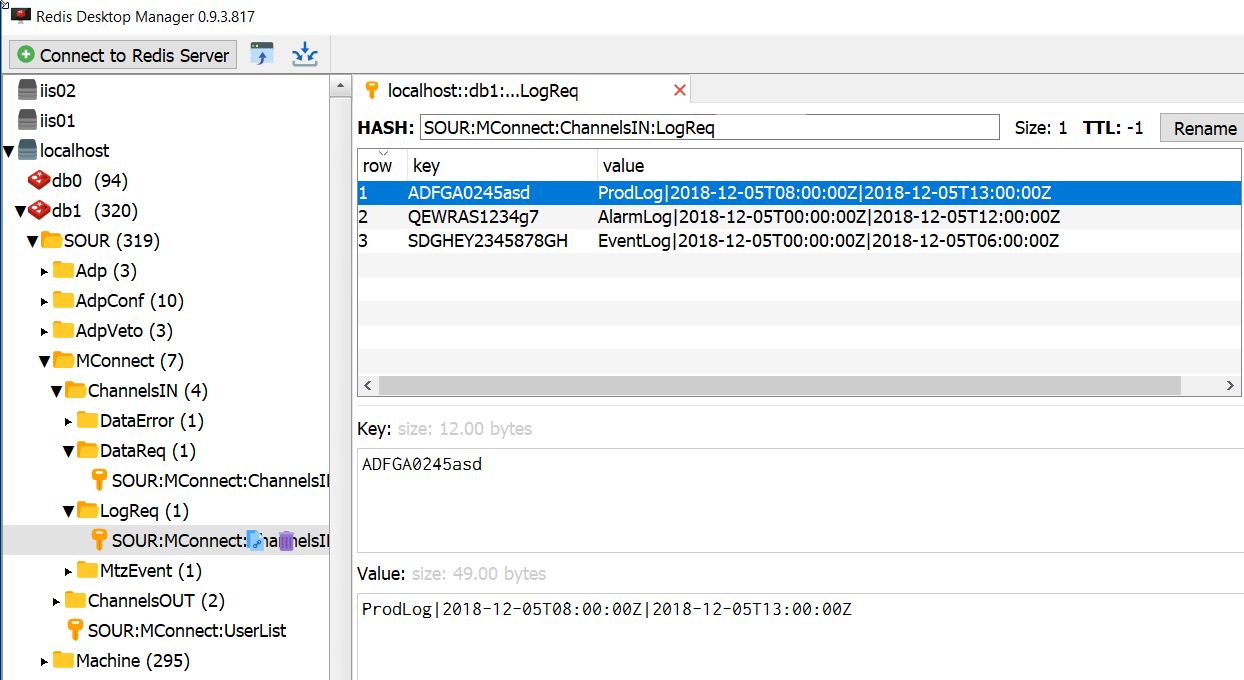Viewport: 1244px width, 680px height.
Task: Select row with key QEWRAS1234g7
Action: [800, 216]
